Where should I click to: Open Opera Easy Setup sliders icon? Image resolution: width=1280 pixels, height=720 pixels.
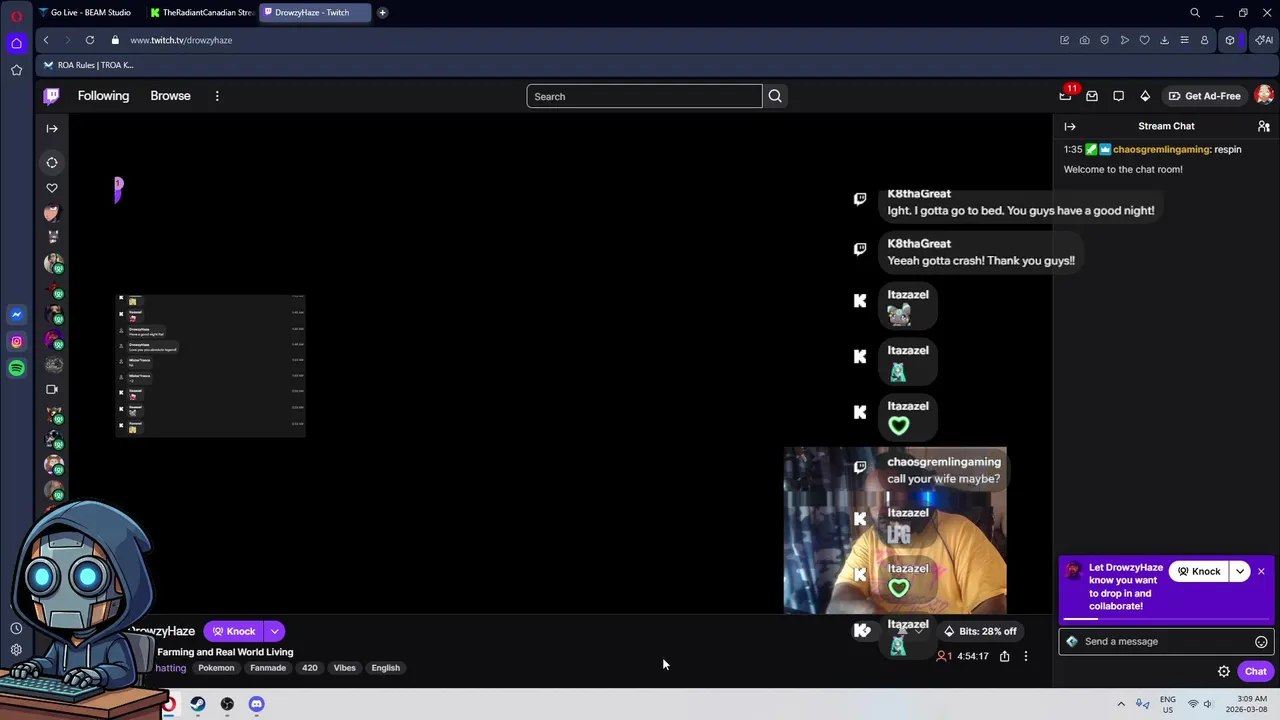tap(1185, 40)
